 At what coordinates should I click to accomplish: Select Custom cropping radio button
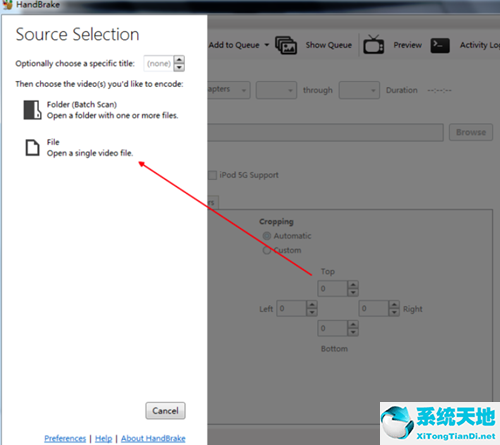(x=267, y=250)
